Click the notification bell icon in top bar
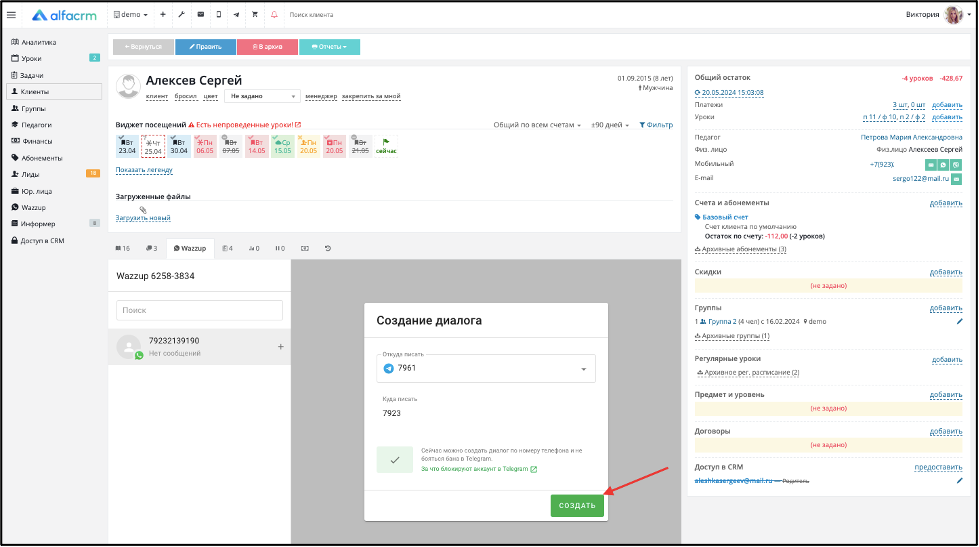Screen dimensions: 979x547 pyautogui.click(x=274, y=15)
